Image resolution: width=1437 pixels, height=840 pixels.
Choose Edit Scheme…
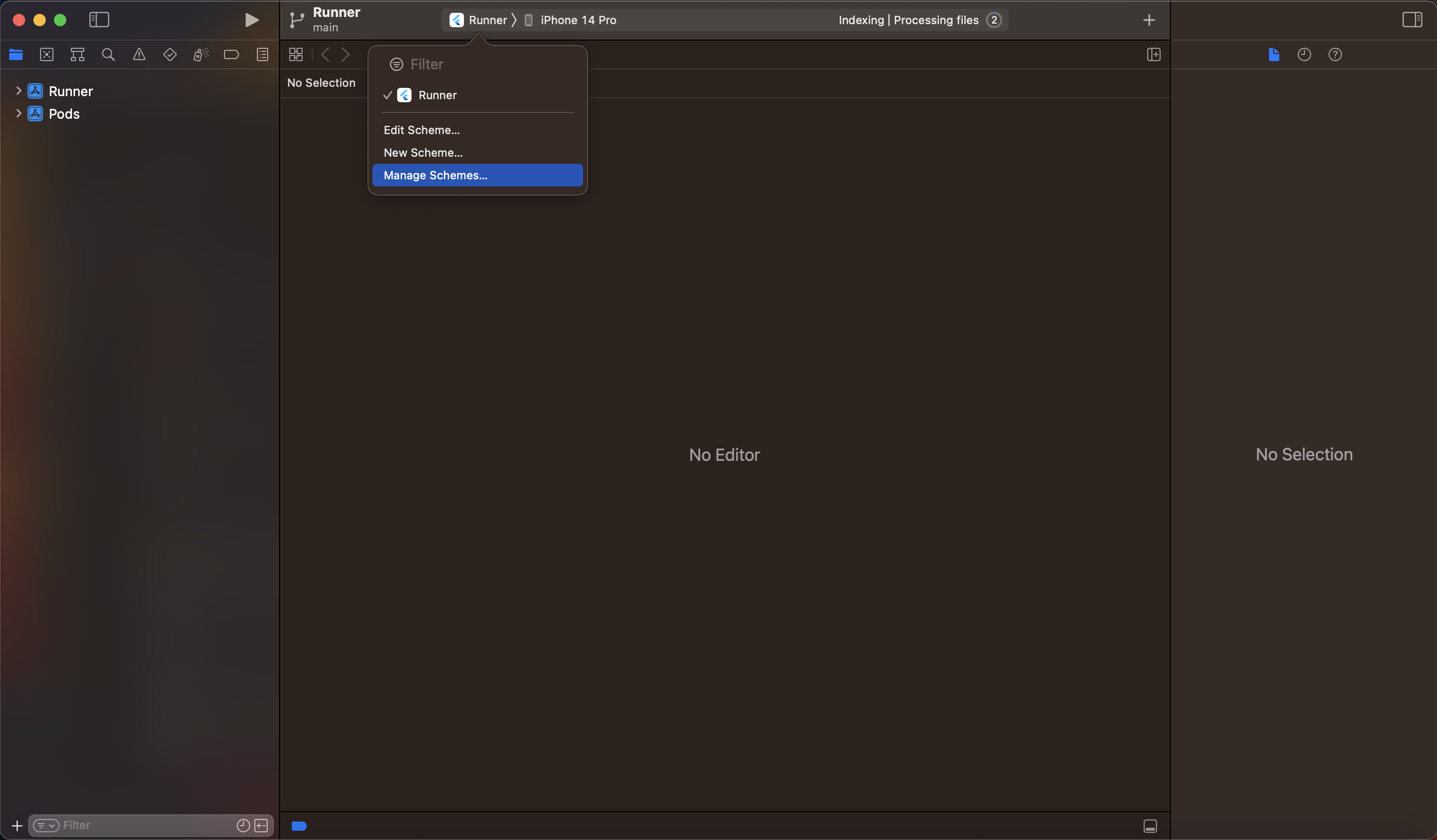pos(478,130)
